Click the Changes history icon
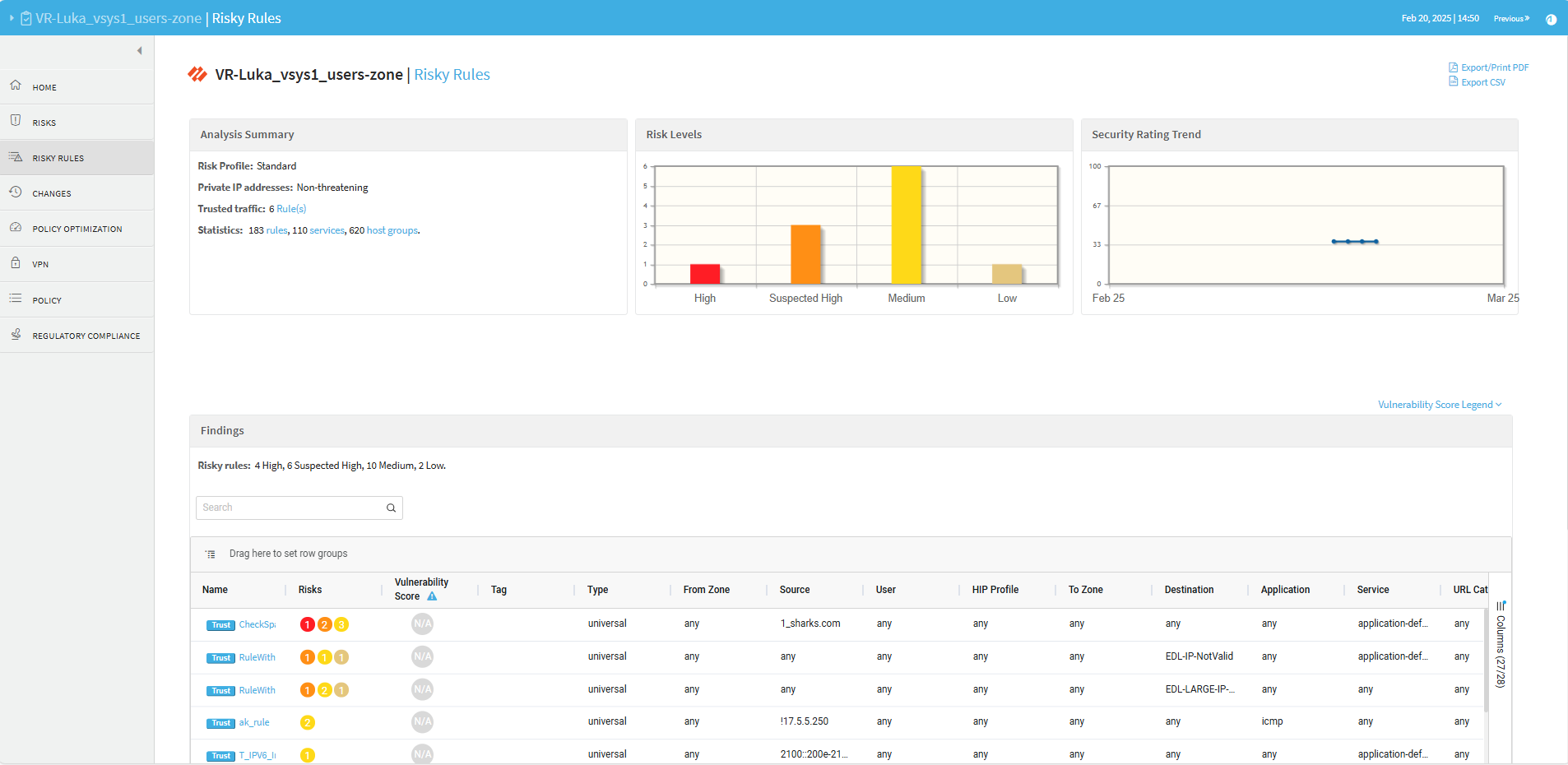The height and width of the screenshot is (765, 1568). 16,192
